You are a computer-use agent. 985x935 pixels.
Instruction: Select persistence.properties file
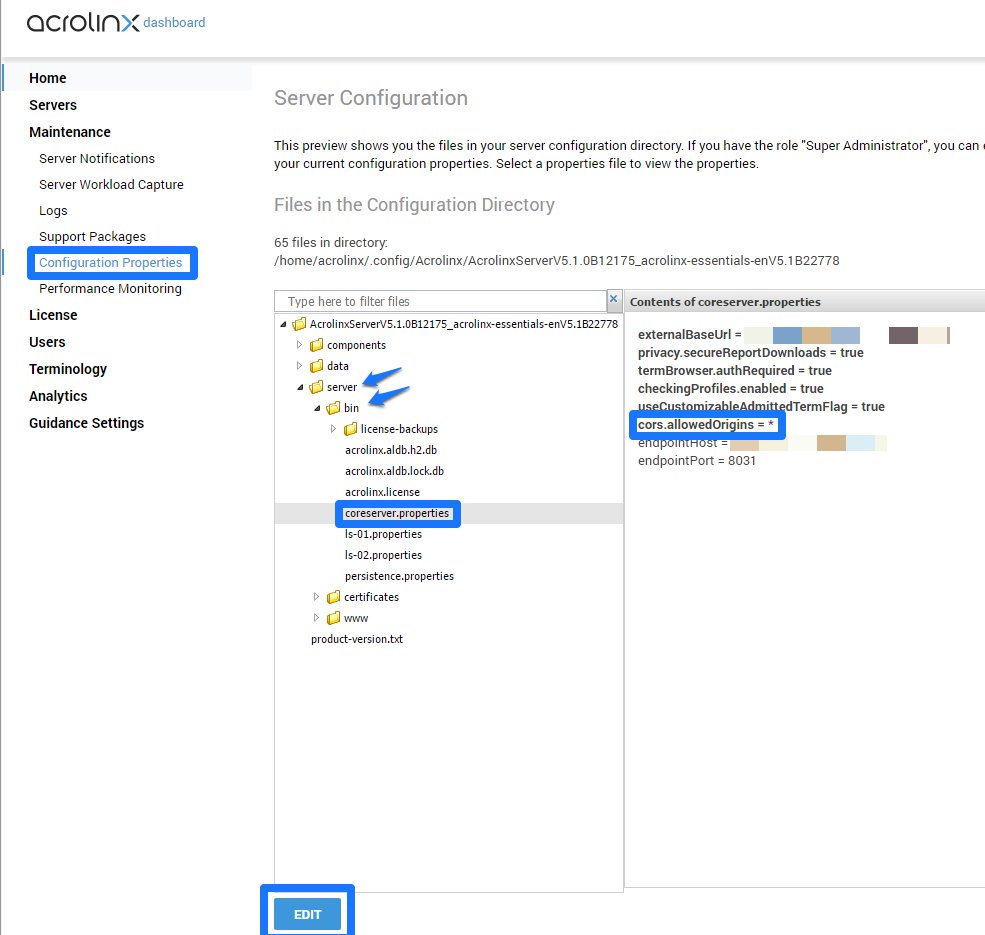click(x=399, y=576)
